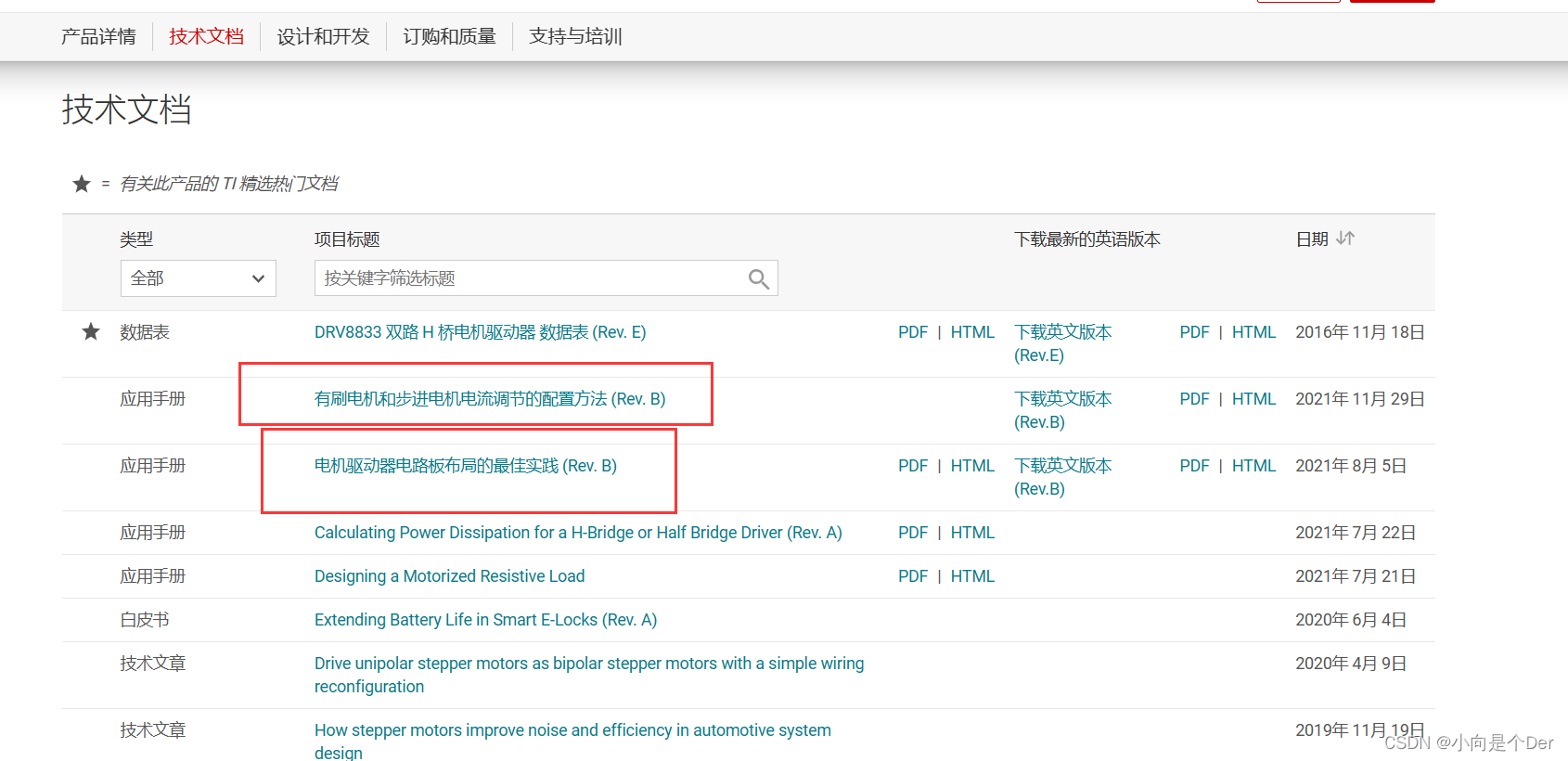The width and height of the screenshot is (1568, 761).
Task: Open Drive unipolar stepper motors article
Action: click(589, 675)
